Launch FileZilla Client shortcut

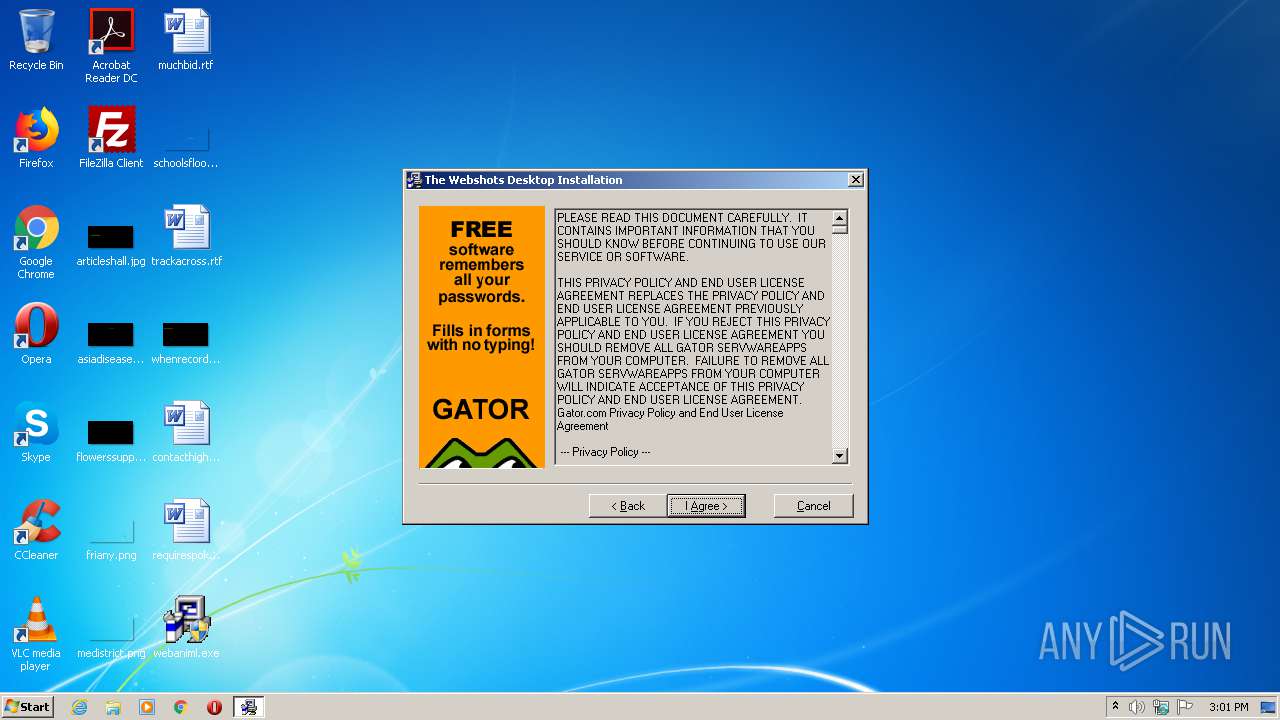pyautogui.click(x=111, y=138)
